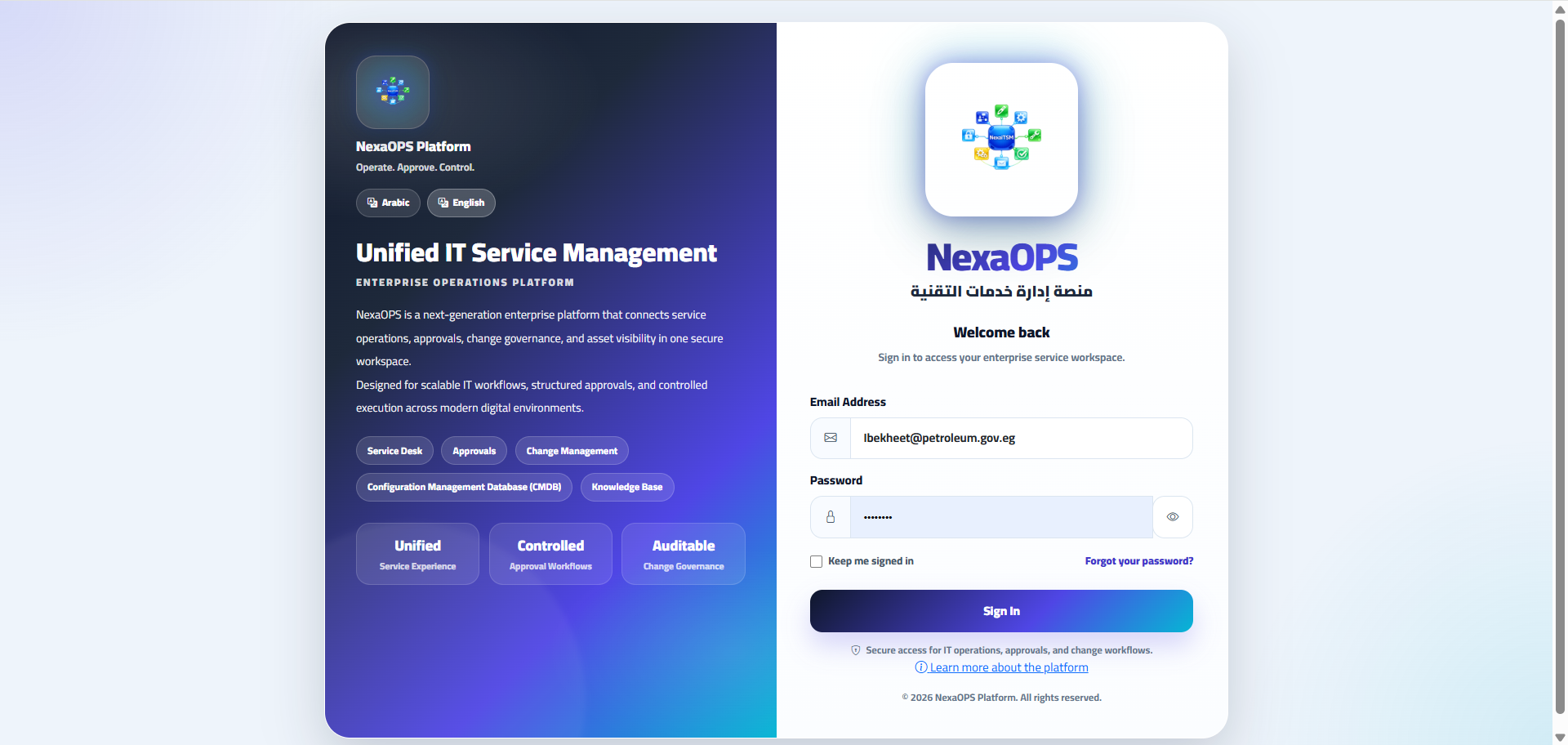Select the Configuration Management Database (CMDB) pill
Image resolution: width=1568 pixels, height=745 pixels.
click(x=464, y=487)
